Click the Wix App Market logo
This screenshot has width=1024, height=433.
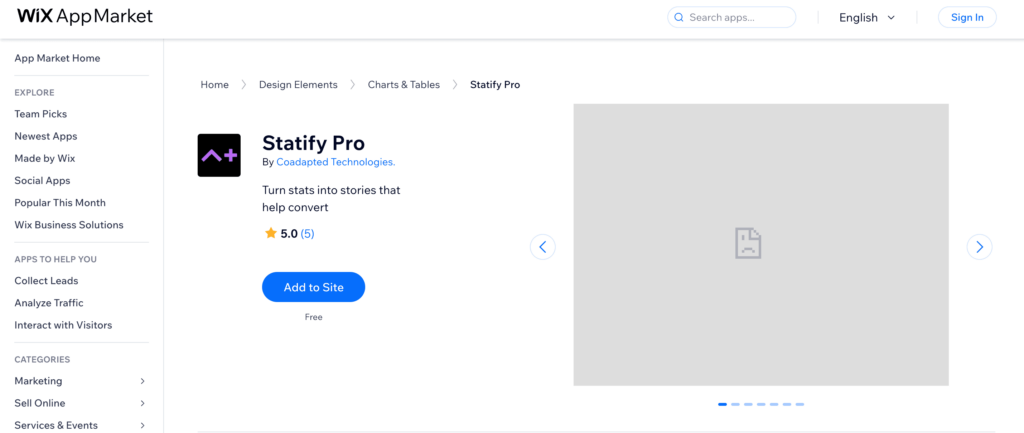coord(85,16)
